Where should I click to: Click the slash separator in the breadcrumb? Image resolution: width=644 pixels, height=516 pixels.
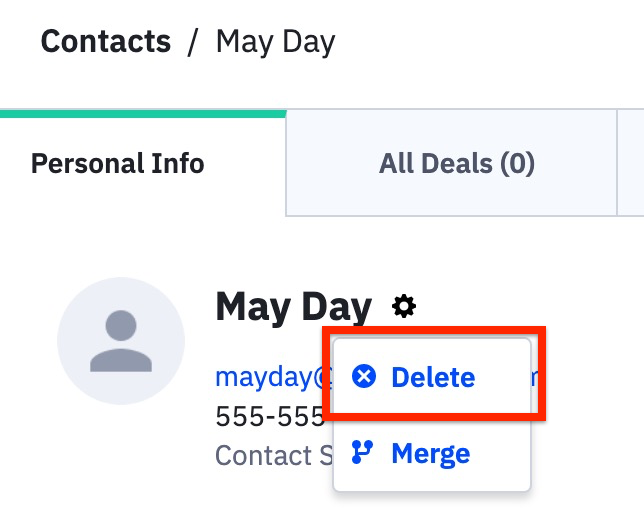193,43
